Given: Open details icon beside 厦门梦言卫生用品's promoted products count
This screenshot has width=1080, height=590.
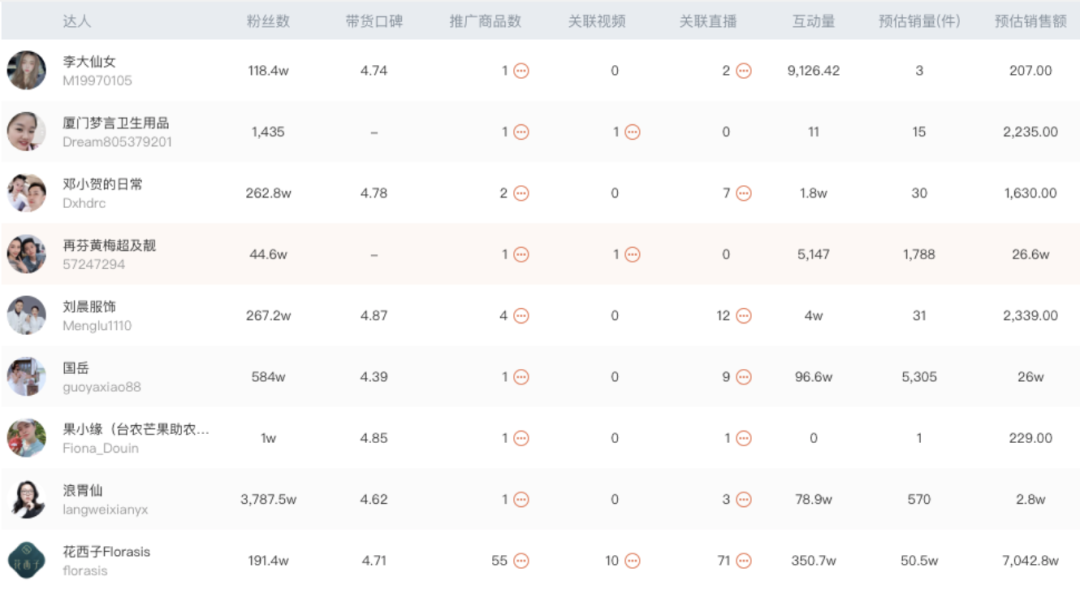Looking at the screenshot, I should coord(521,132).
